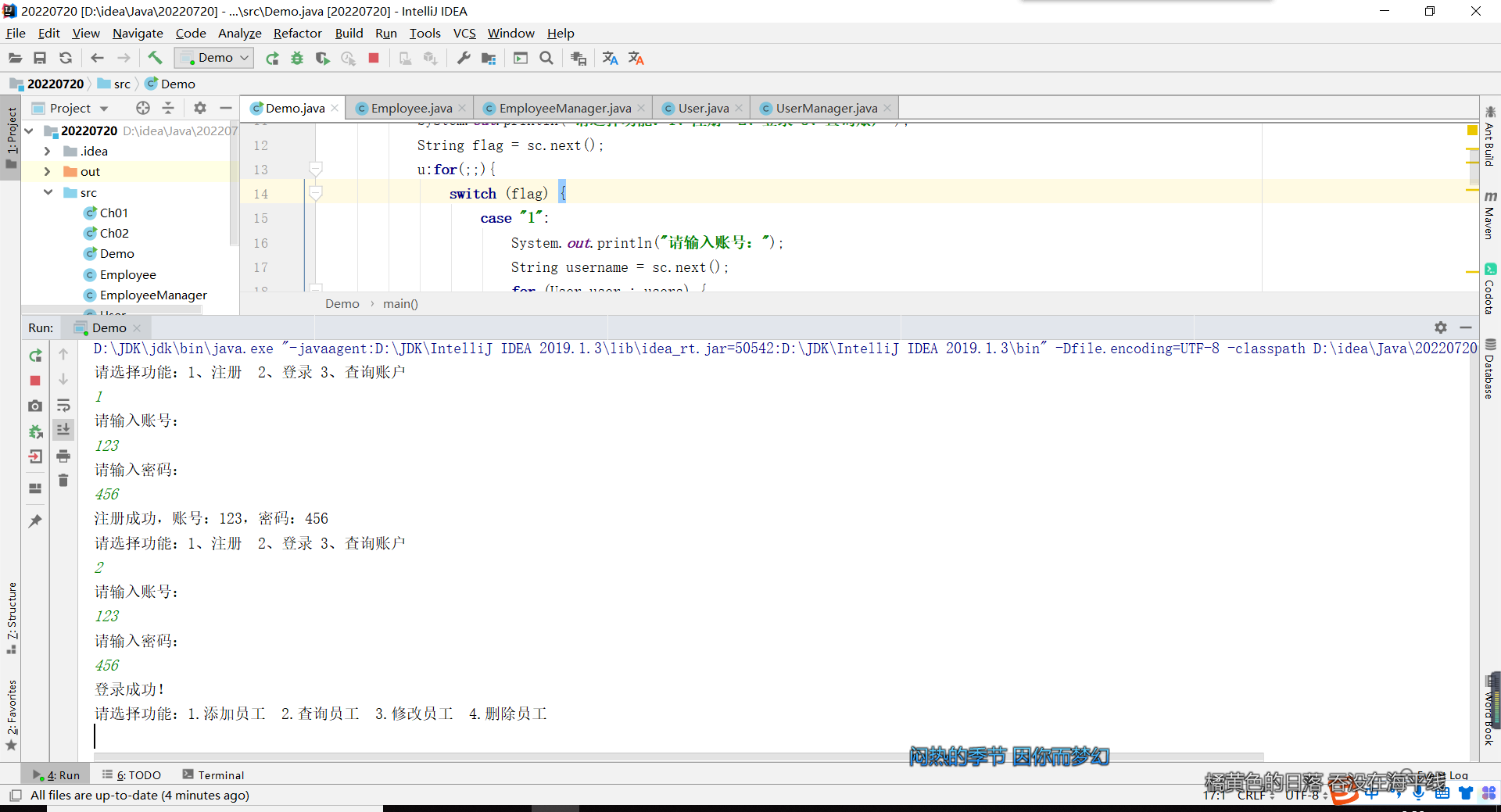Image resolution: width=1501 pixels, height=812 pixels.
Task: Hide the Project tool window
Action: pos(226,108)
